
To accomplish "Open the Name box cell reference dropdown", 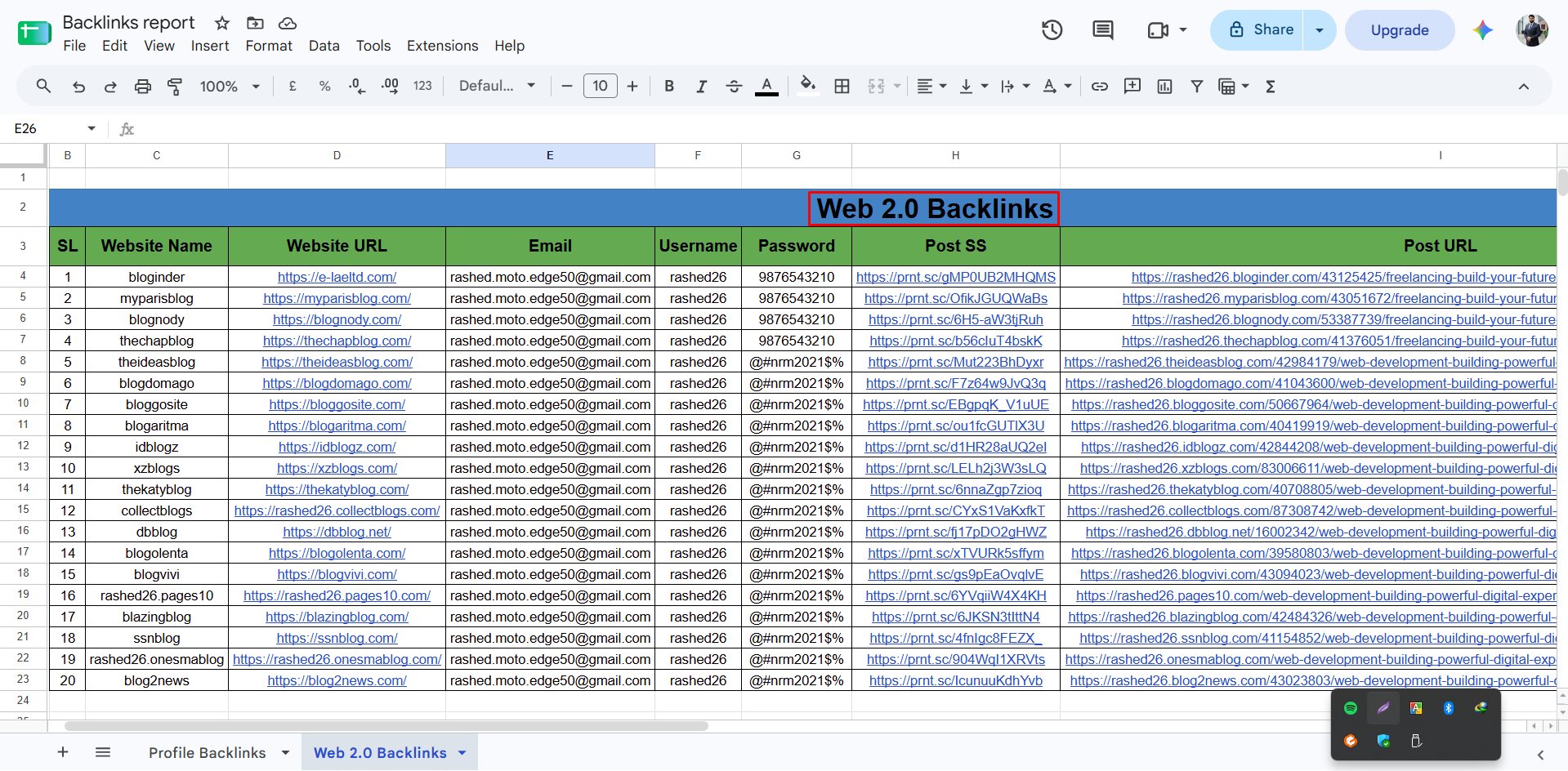I will point(92,128).
